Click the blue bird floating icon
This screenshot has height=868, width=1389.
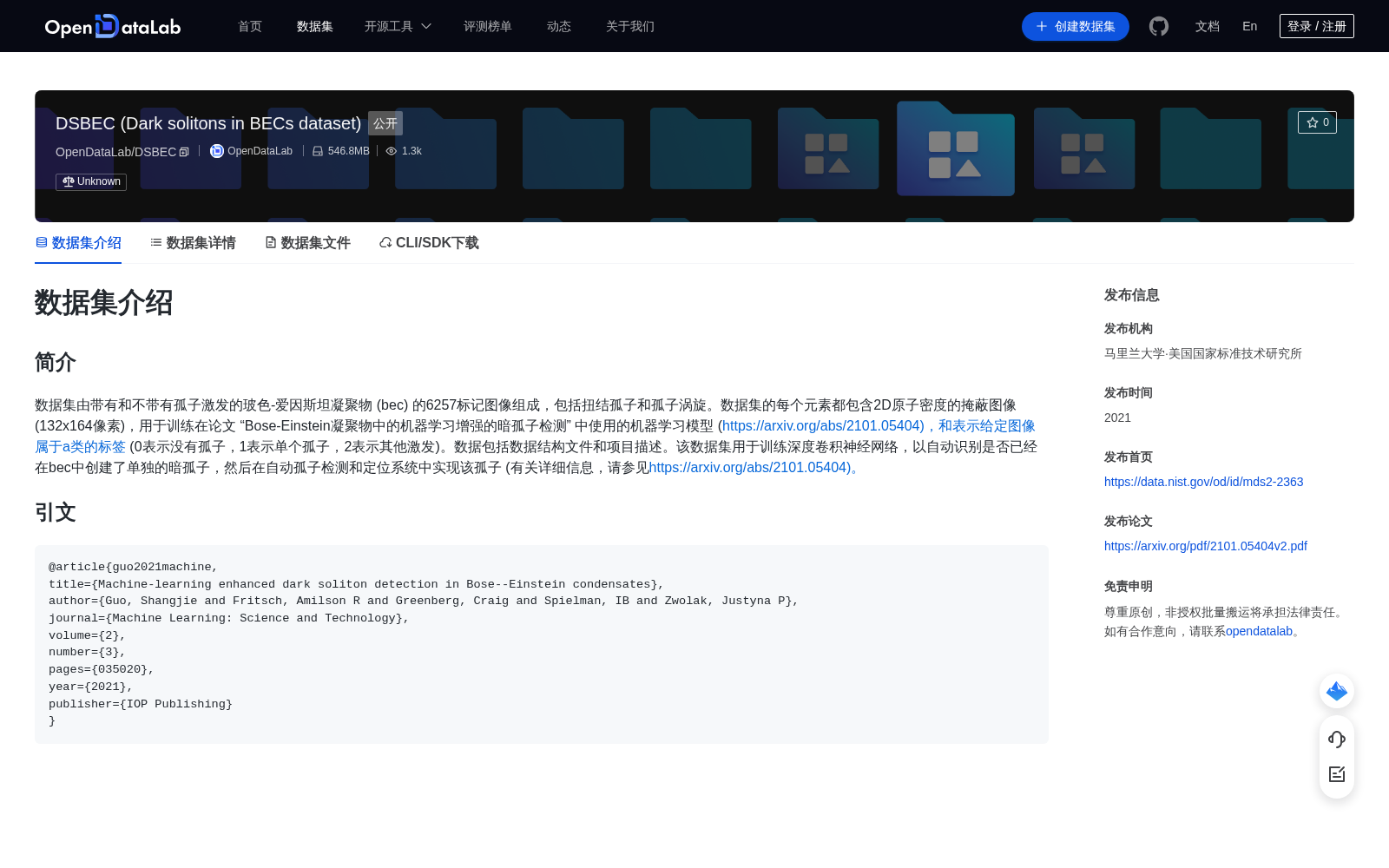[x=1337, y=691]
